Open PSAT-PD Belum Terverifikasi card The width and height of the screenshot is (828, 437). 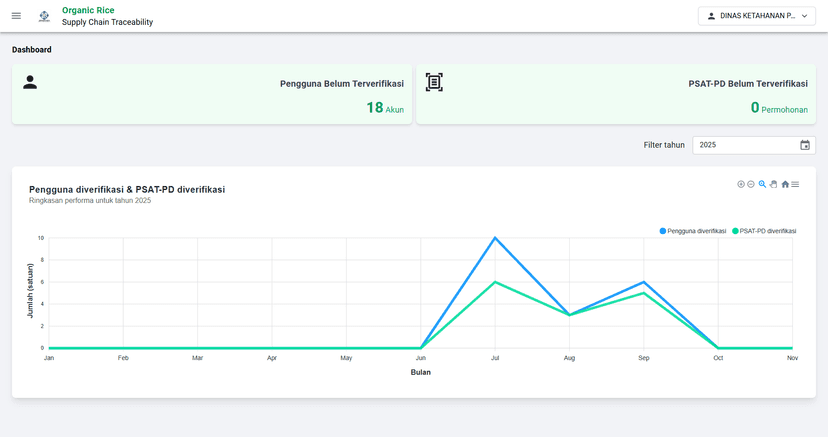[x=615, y=94]
